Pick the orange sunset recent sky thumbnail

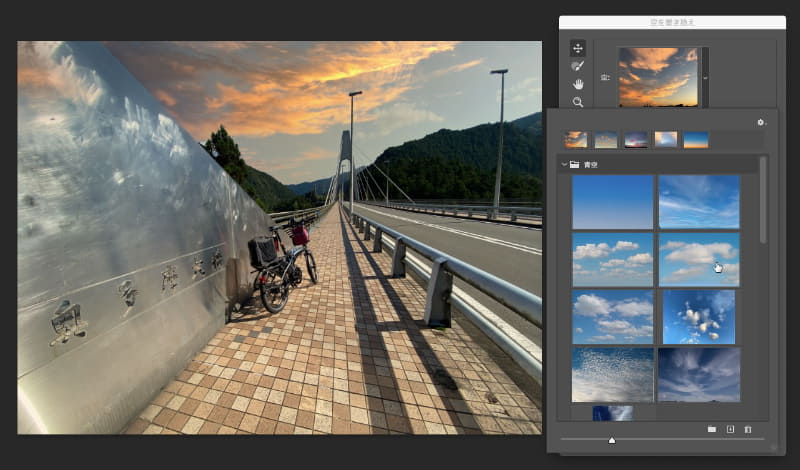pos(576,139)
